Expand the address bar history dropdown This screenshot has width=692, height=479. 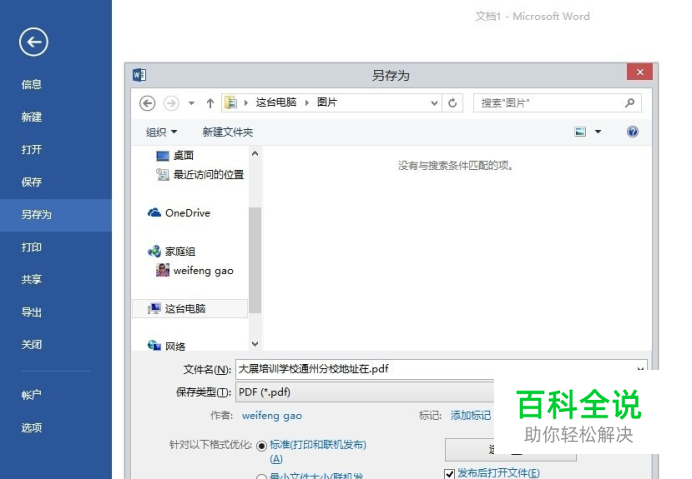434,103
